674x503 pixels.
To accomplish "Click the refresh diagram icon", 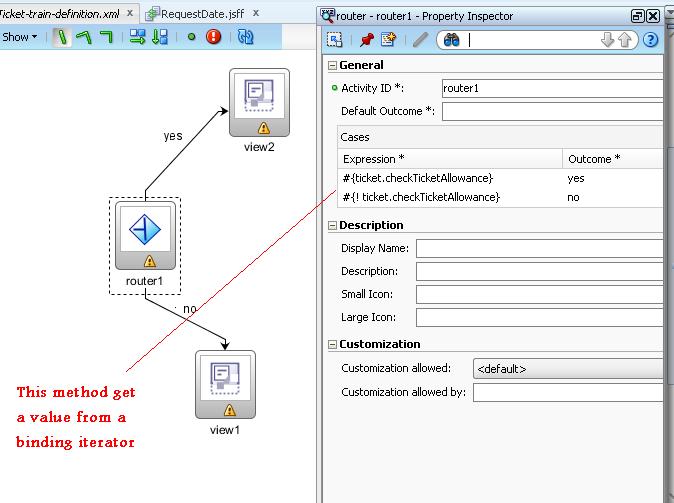I will 245,37.
